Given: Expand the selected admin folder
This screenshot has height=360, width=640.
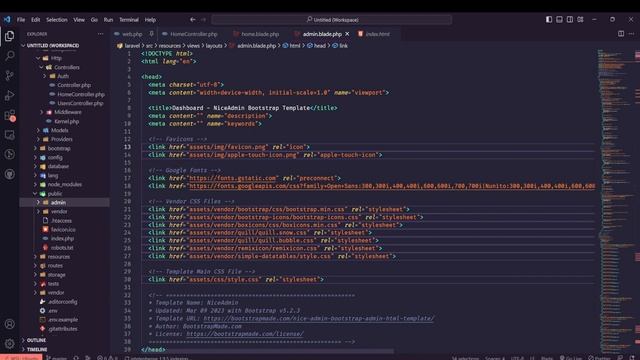Looking at the screenshot, I should click(x=38, y=202).
